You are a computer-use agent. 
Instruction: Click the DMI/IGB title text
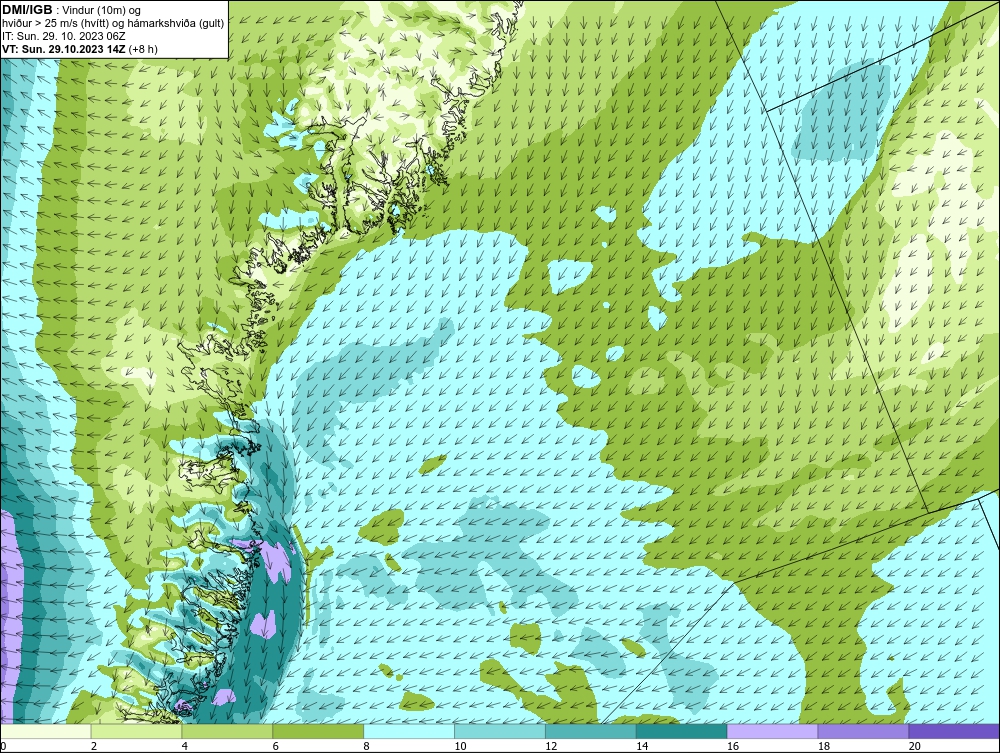pos(27,10)
